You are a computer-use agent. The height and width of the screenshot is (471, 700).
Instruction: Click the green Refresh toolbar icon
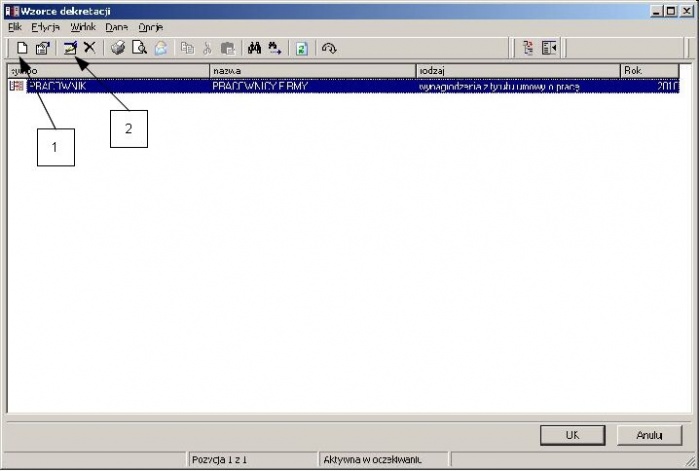coord(302,48)
